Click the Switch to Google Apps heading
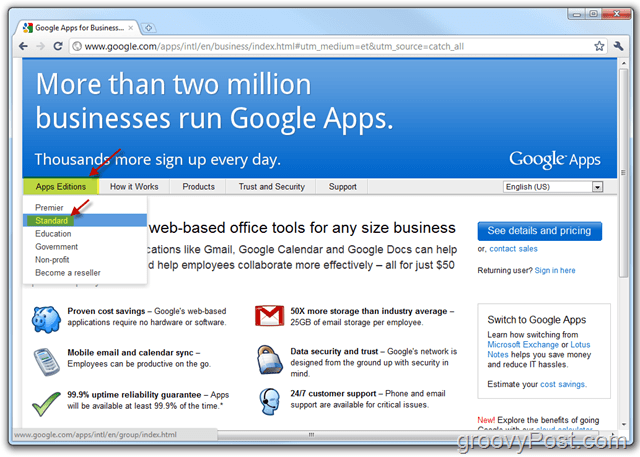 (537, 320)
